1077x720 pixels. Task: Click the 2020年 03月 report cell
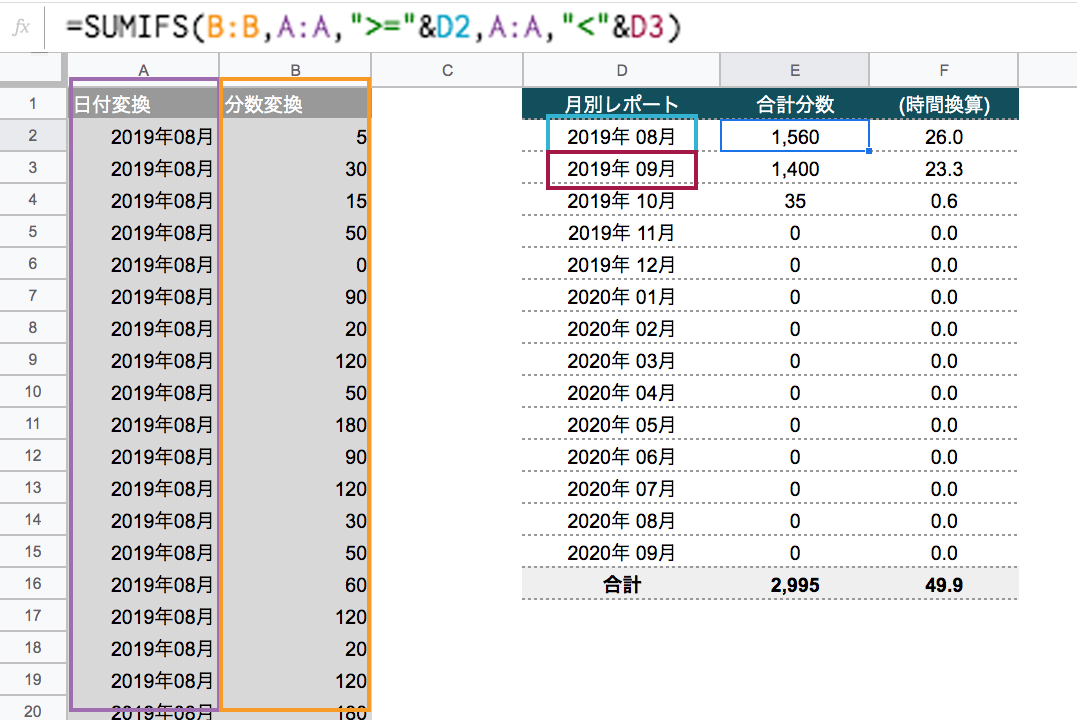tap(622, 361)
